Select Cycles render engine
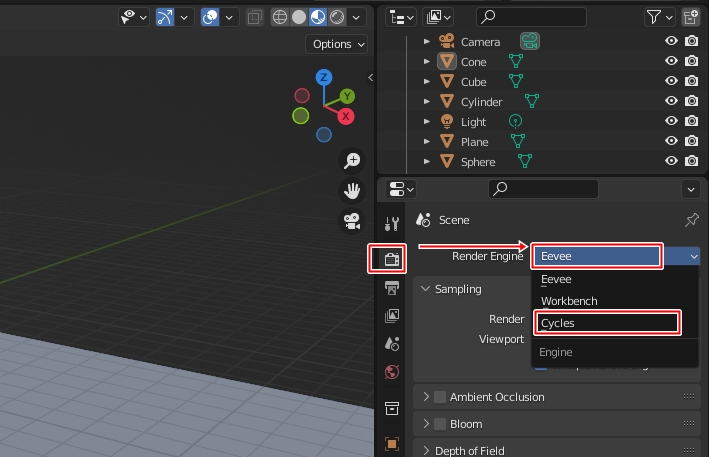The image size is (709, 457). point(607,323)
